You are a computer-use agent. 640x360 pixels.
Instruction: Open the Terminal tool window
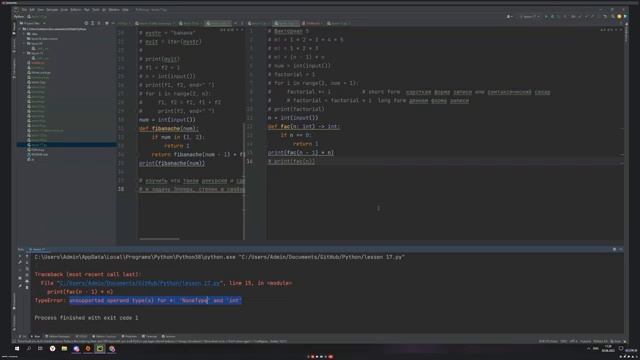click(x=149, y=336)
